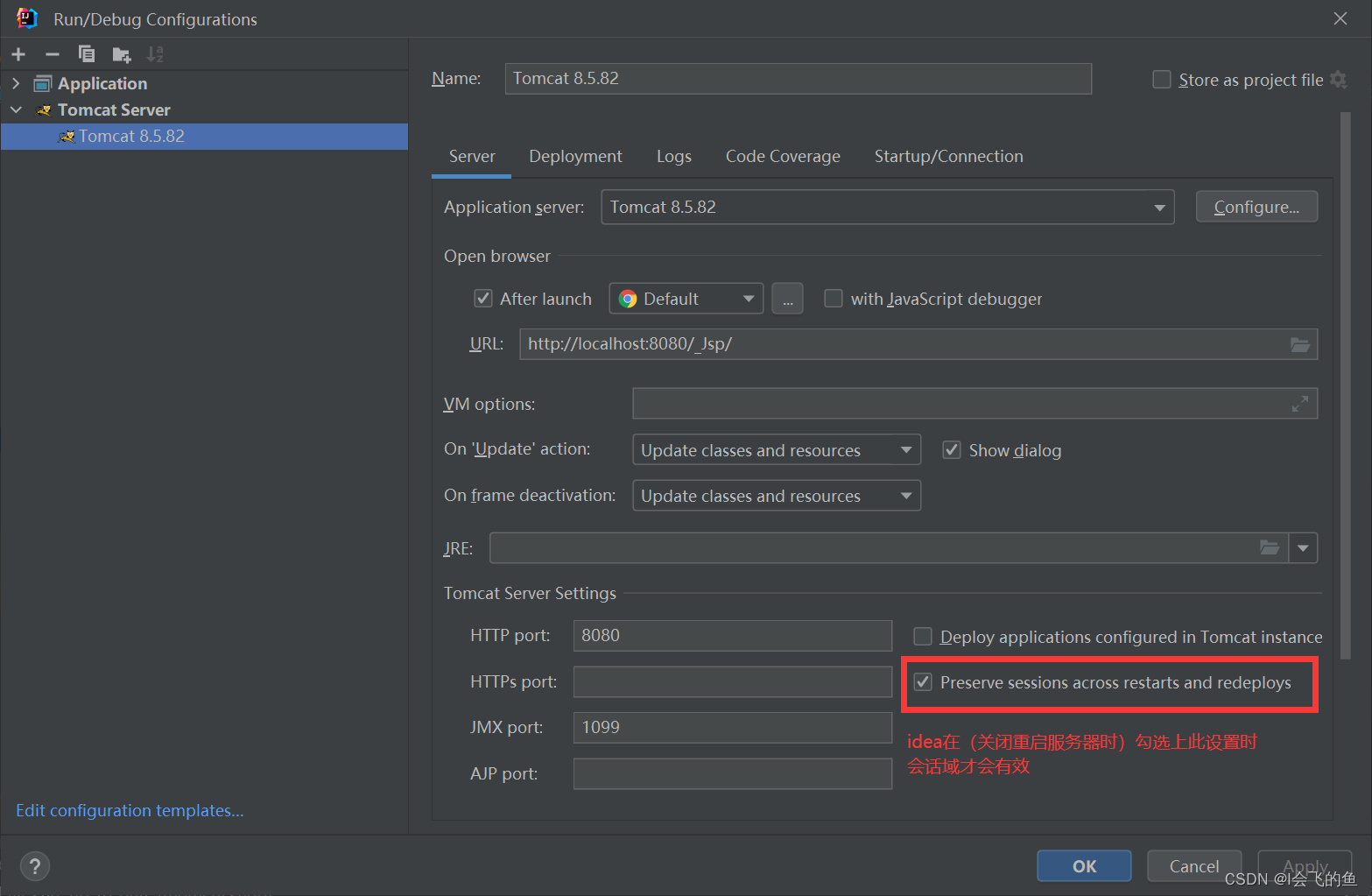
Task: Click the JMX port field
Action: click(733, 728)
